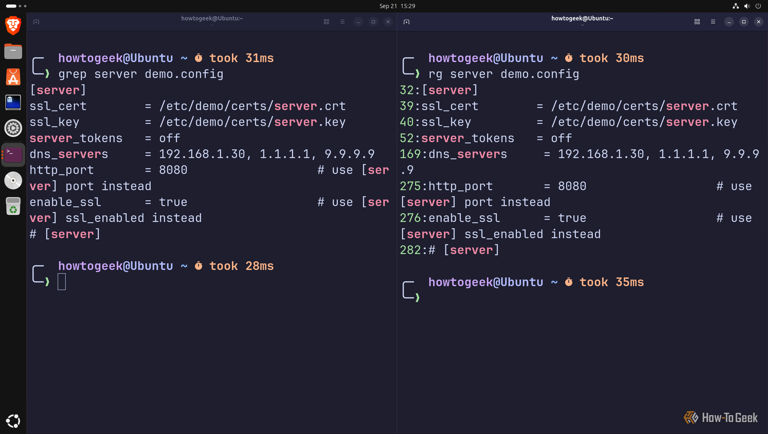Add a new tab in the left terminal window
The image size is (768, 434).
(x=36, y=22)
